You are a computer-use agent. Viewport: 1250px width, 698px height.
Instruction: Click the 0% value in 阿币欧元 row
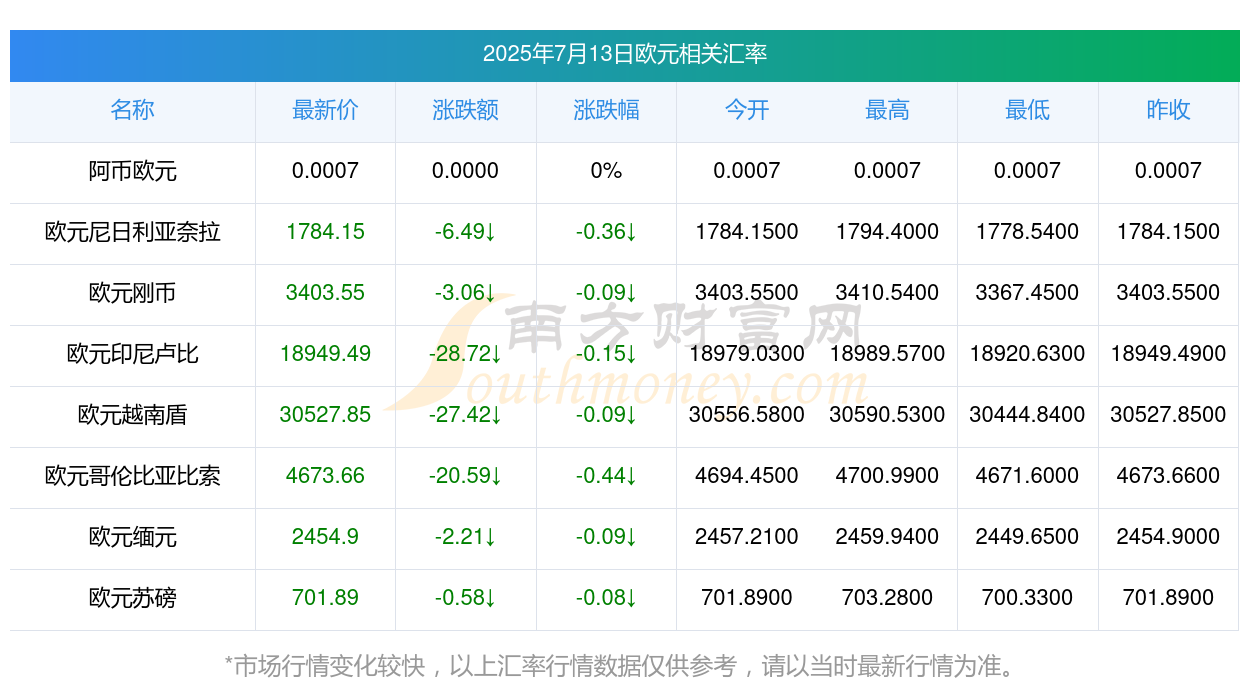[606, 171]
